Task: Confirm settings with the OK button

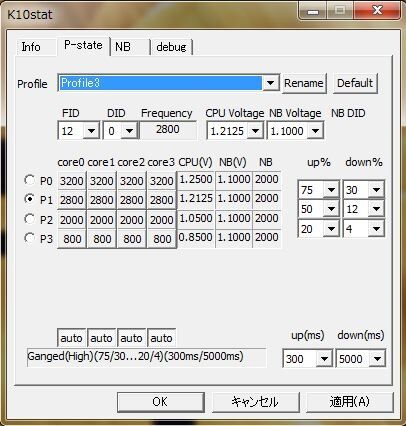Action: click(x=161, y=402)
